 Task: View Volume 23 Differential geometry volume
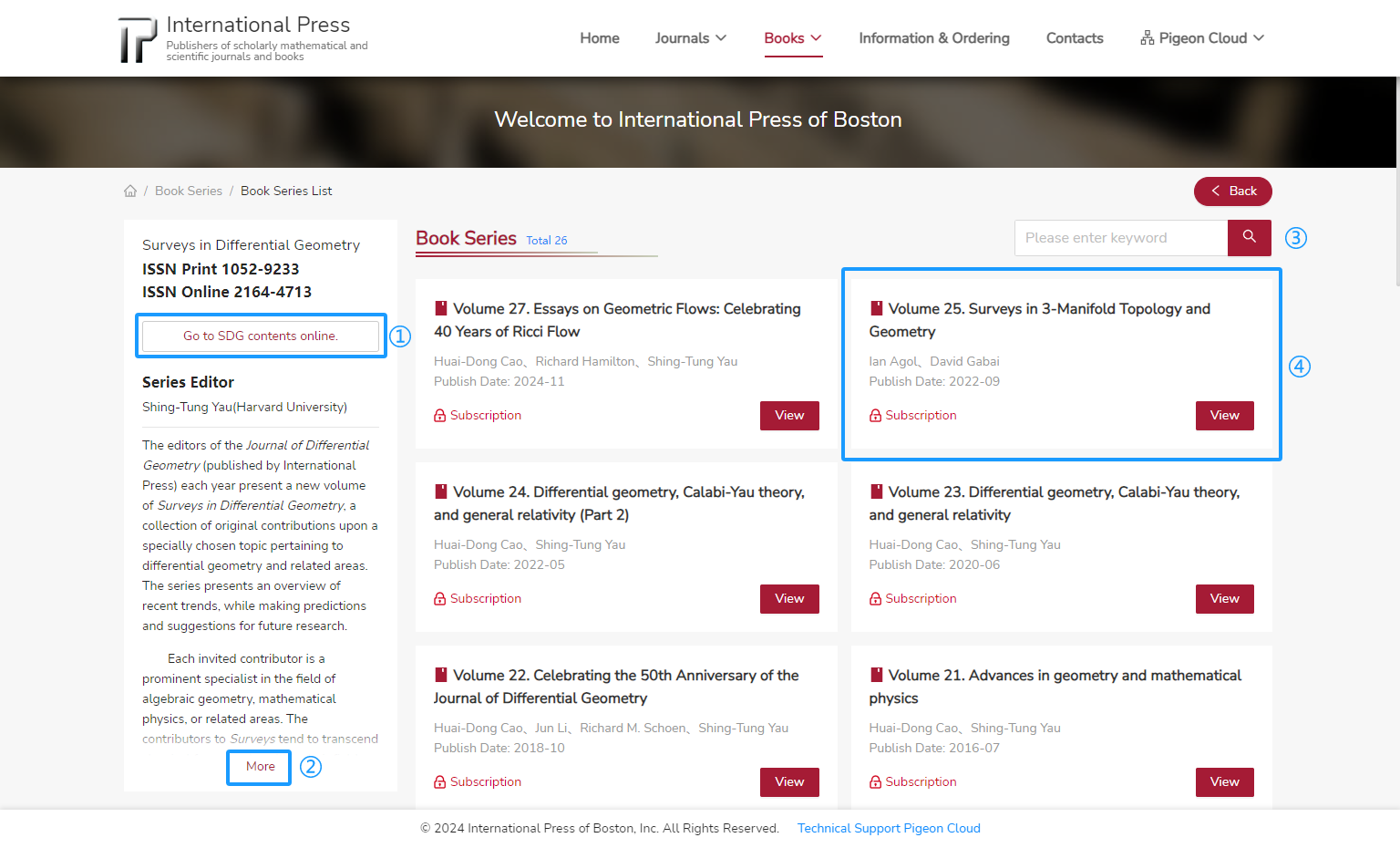point(1225,599)
